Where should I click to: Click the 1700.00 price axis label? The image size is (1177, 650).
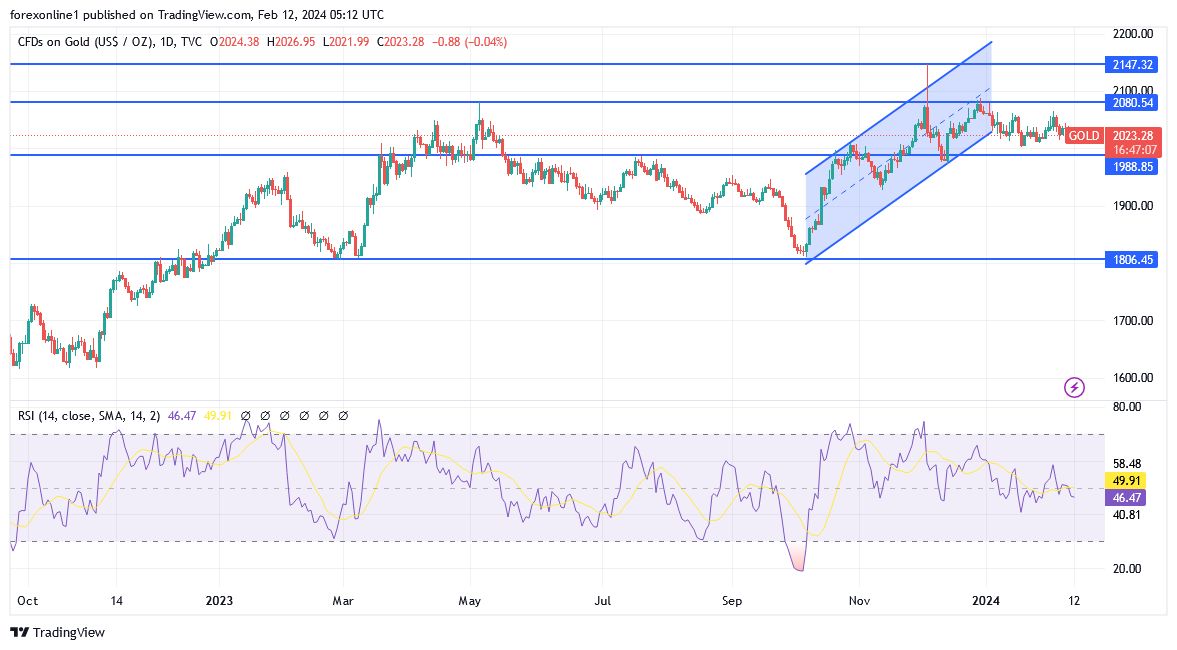(1133, 320)
